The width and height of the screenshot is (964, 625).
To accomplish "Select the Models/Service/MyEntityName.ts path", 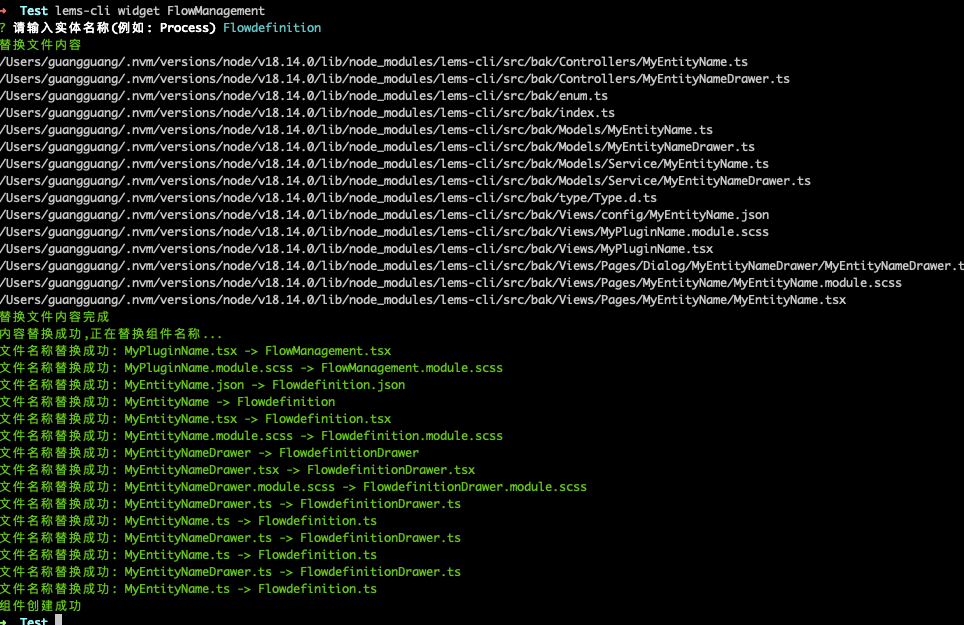I will 384,164.
